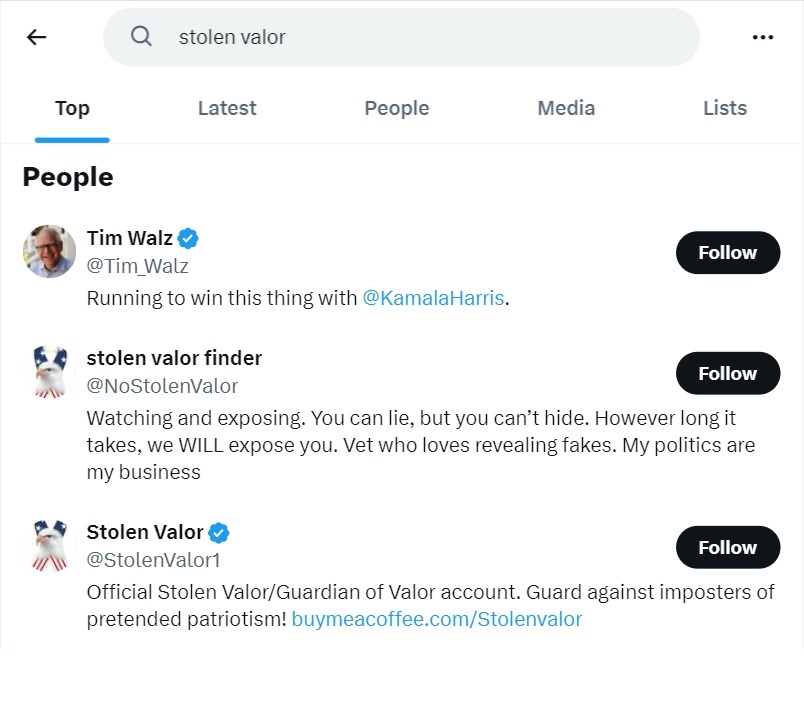Screen dimensions: 804x712
Task: Visit the buymeacoffee.com/Stolenvalor link
Action: [436, 619]
